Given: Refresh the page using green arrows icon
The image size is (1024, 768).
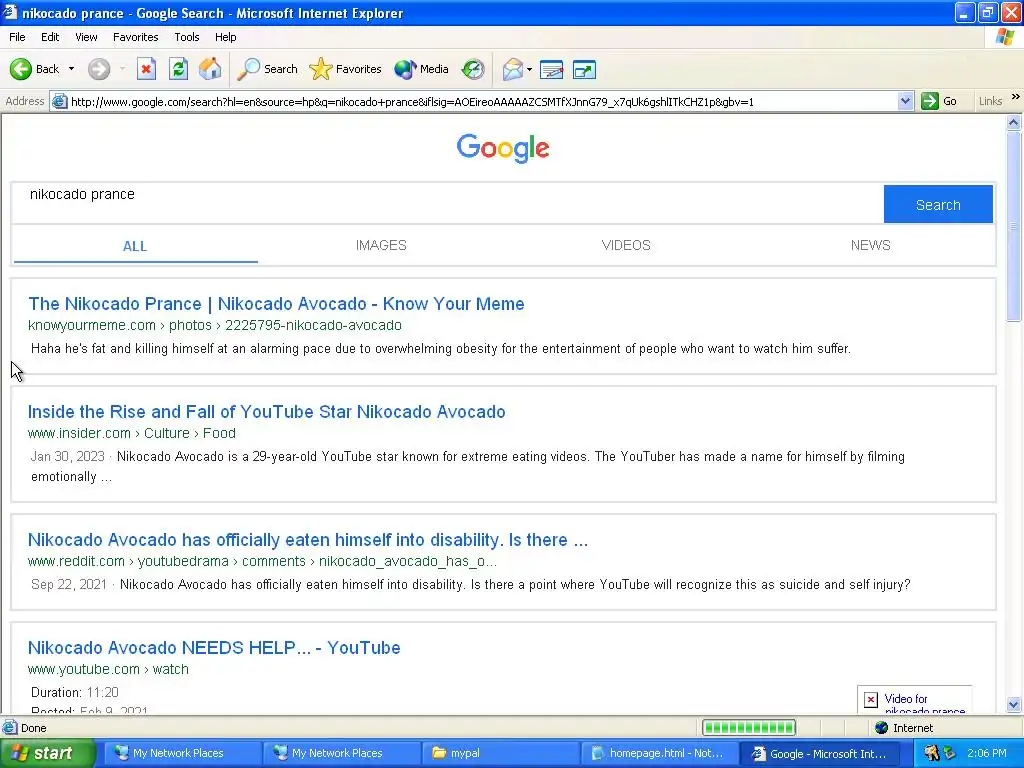Looking at the screenshot, I should (178, 69).
